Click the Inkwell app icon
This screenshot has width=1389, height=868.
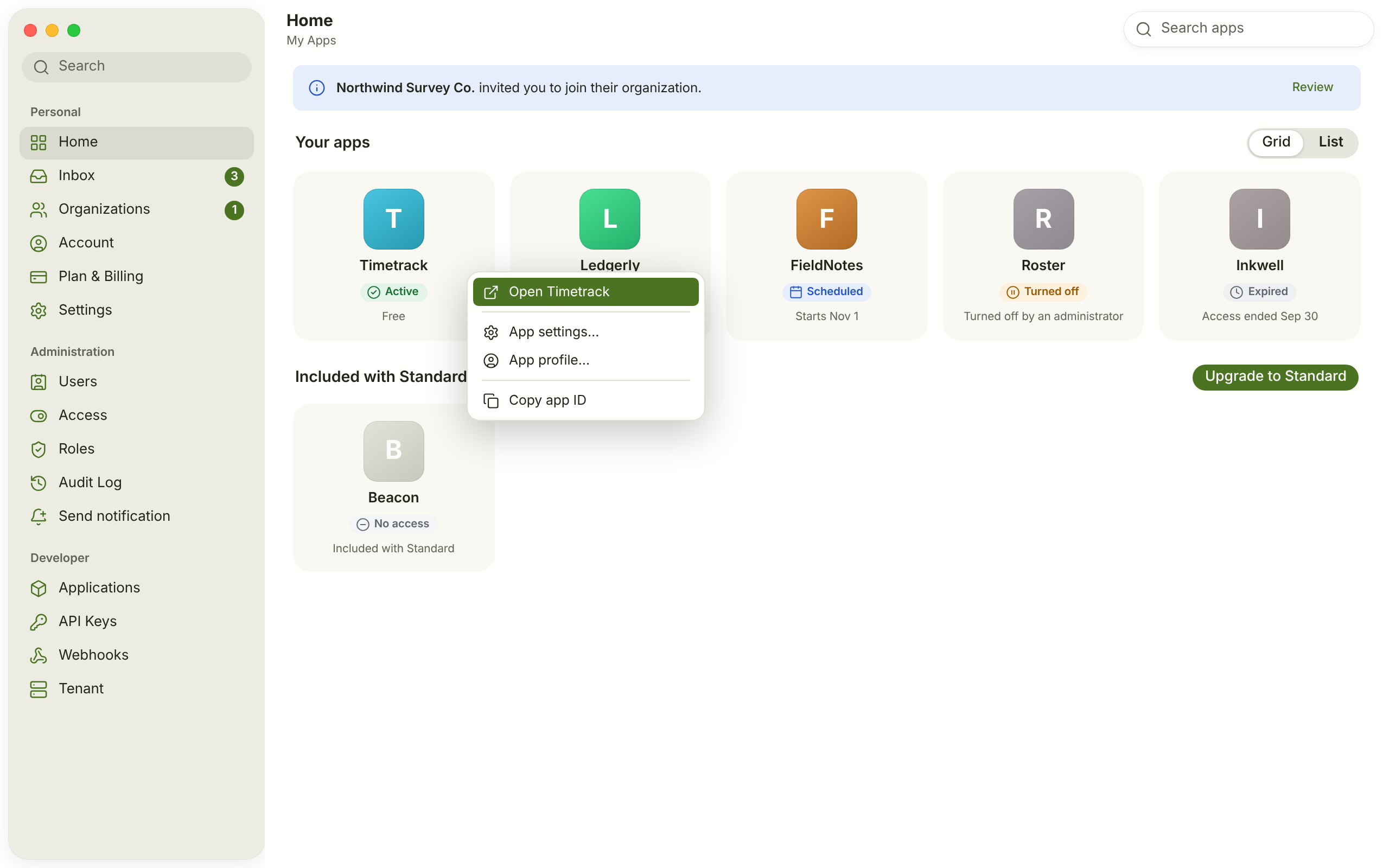coord(1259,219)
